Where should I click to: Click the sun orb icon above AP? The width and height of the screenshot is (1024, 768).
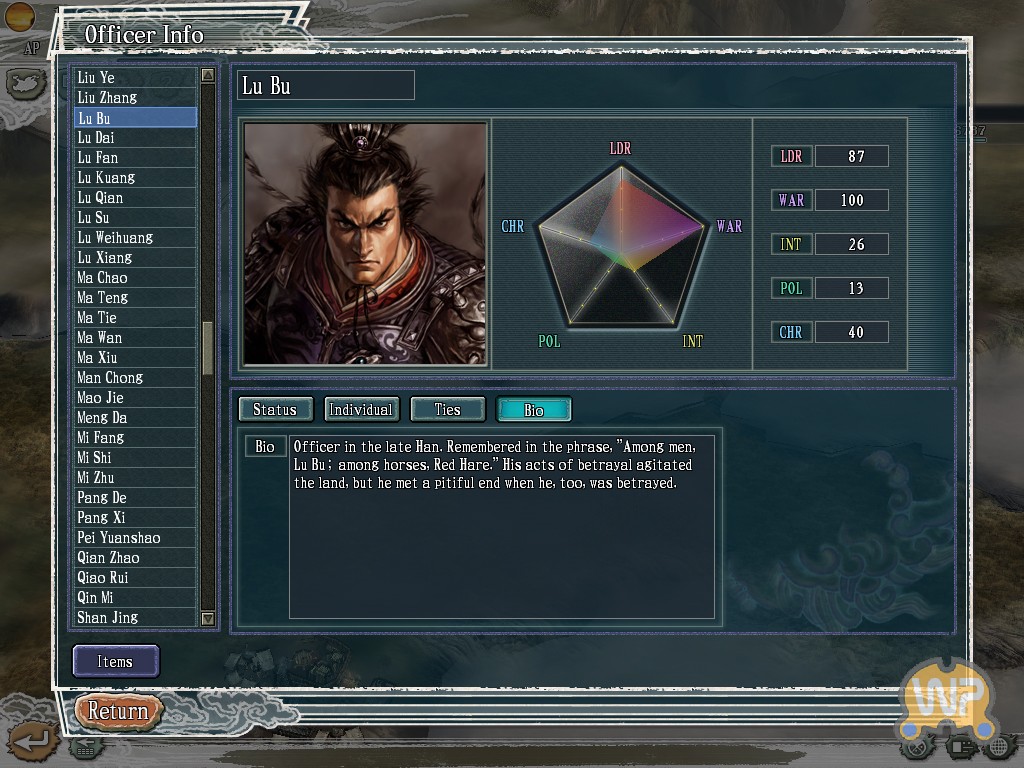pyautogui.click(x=20, y=16)
